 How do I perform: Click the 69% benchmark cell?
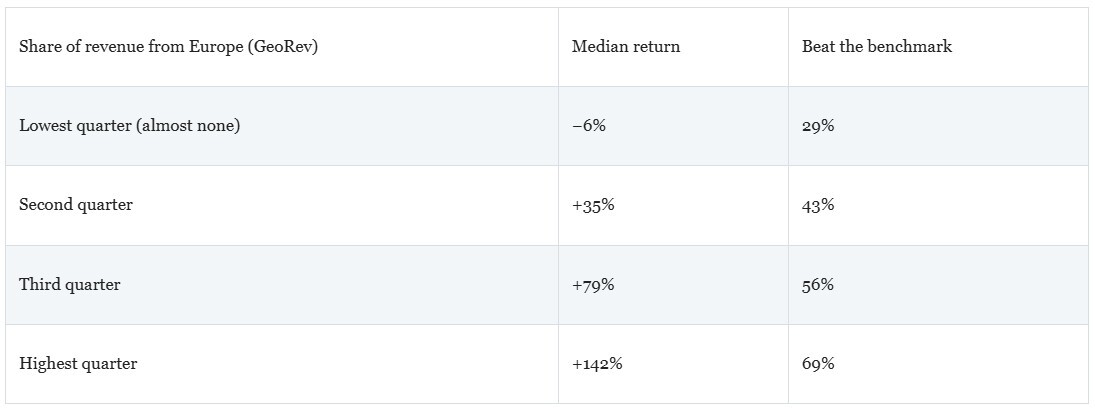pos(818,364)
